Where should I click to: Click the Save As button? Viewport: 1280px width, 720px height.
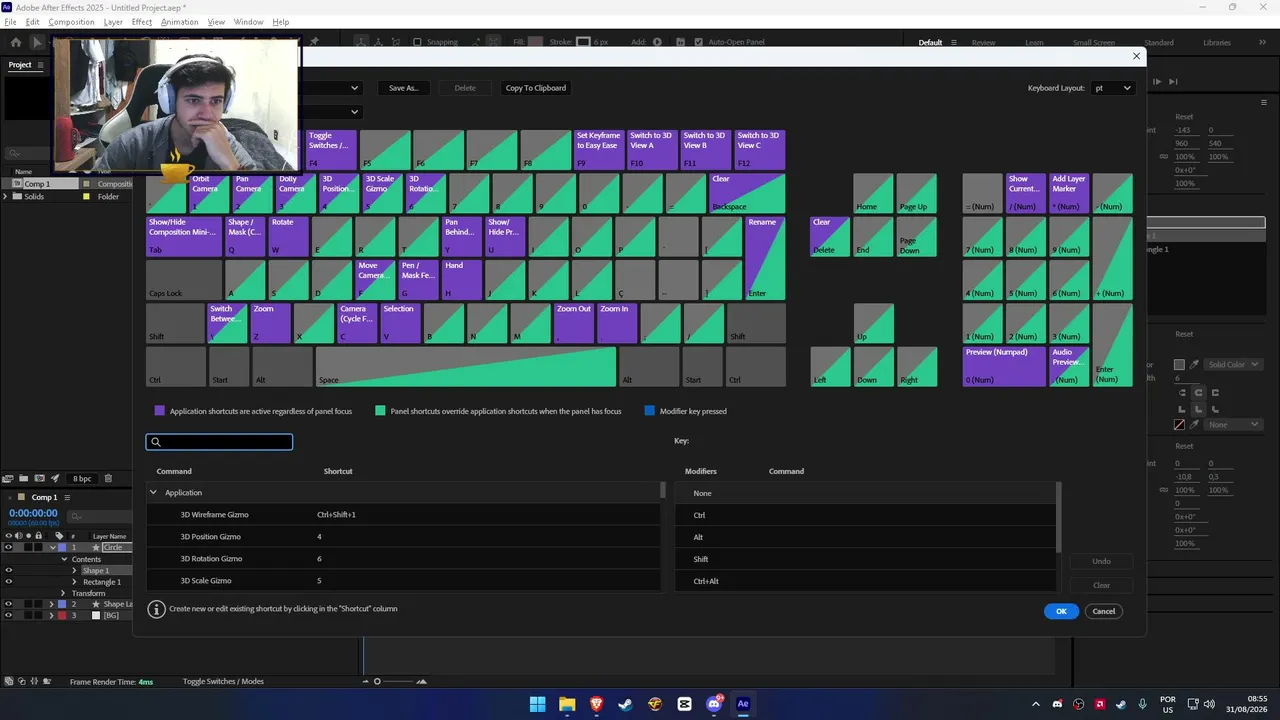tap(404, 88)
